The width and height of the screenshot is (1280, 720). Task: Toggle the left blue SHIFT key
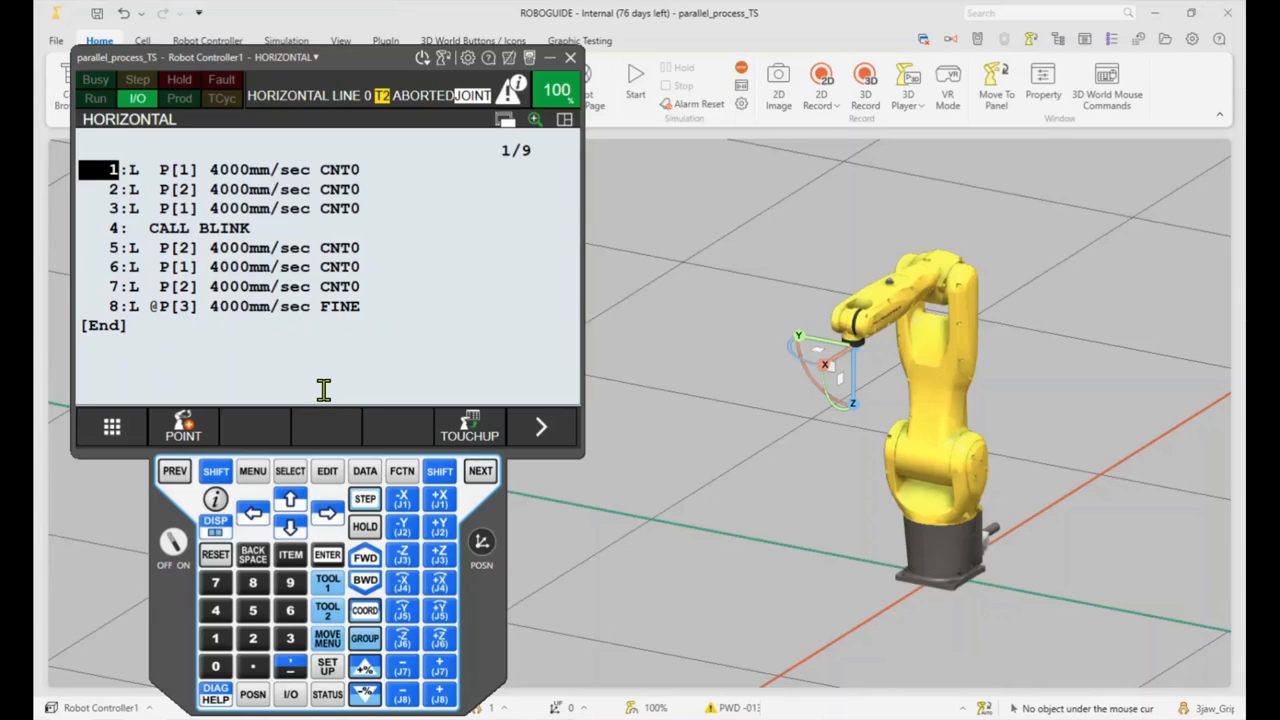point(215,471)
